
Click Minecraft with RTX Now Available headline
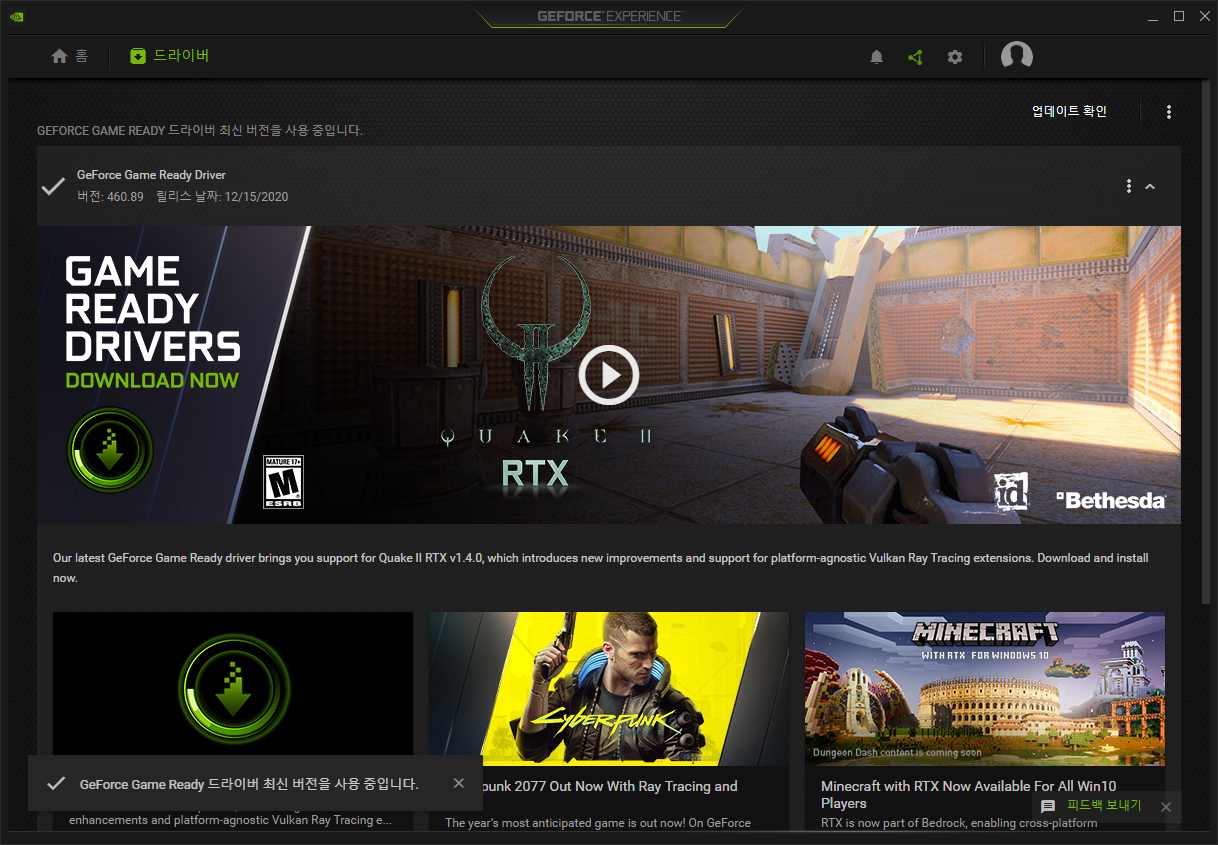(968, 794)
